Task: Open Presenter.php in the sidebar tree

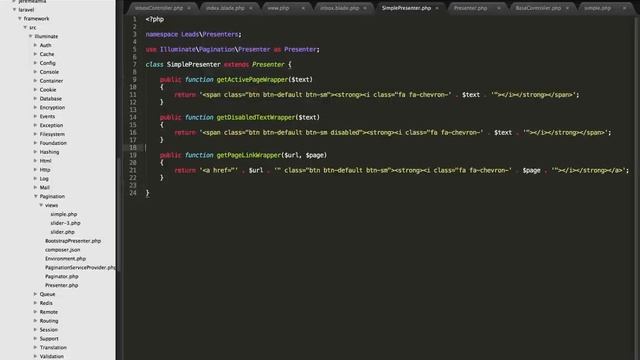Action: (62, 285)
